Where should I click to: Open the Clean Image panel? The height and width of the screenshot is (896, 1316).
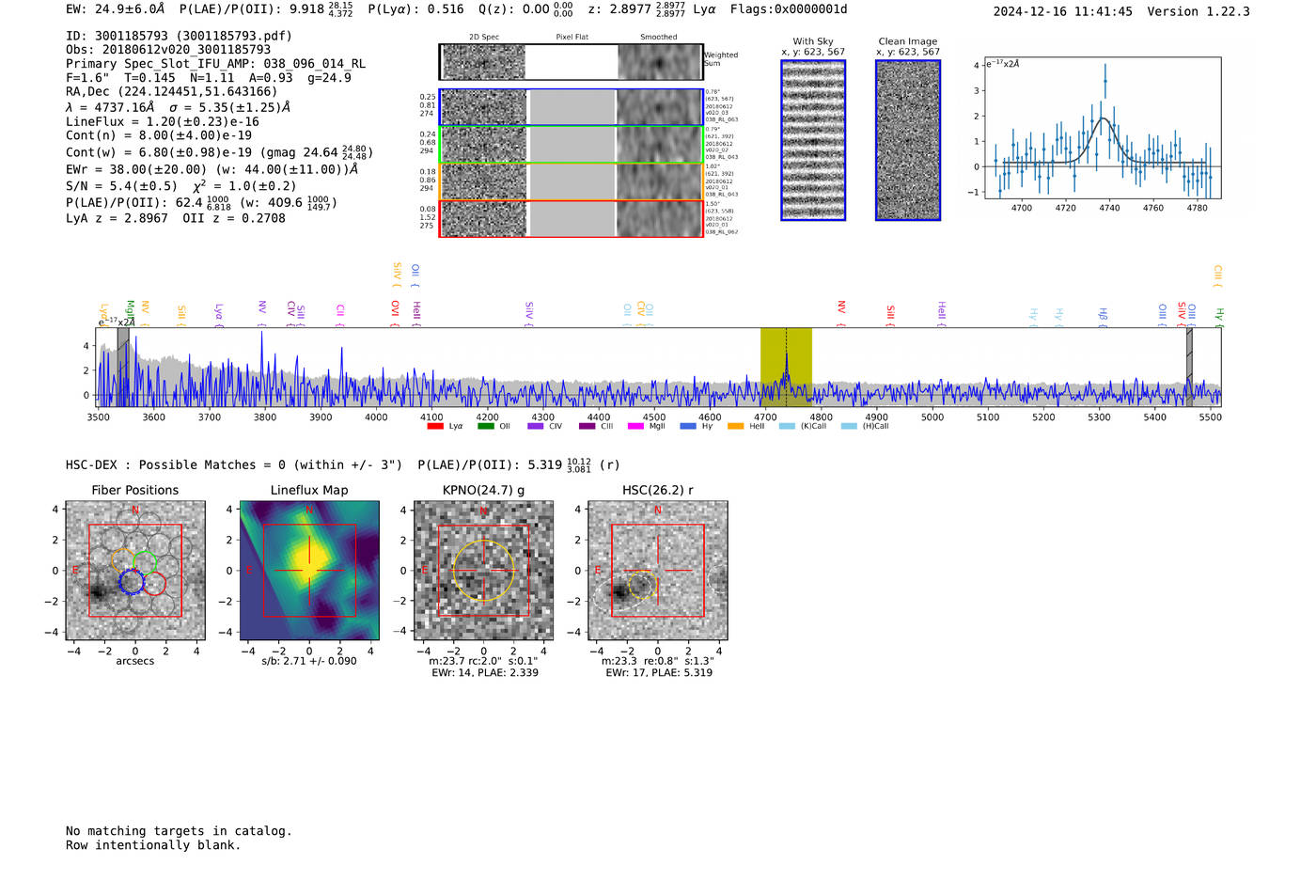(908, 140)
